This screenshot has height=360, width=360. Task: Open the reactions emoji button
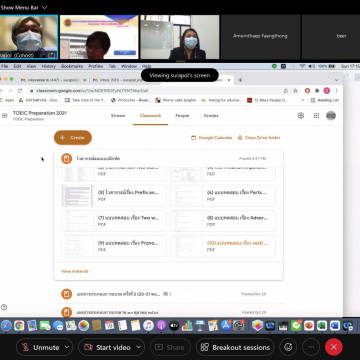[x=288, y=347]
